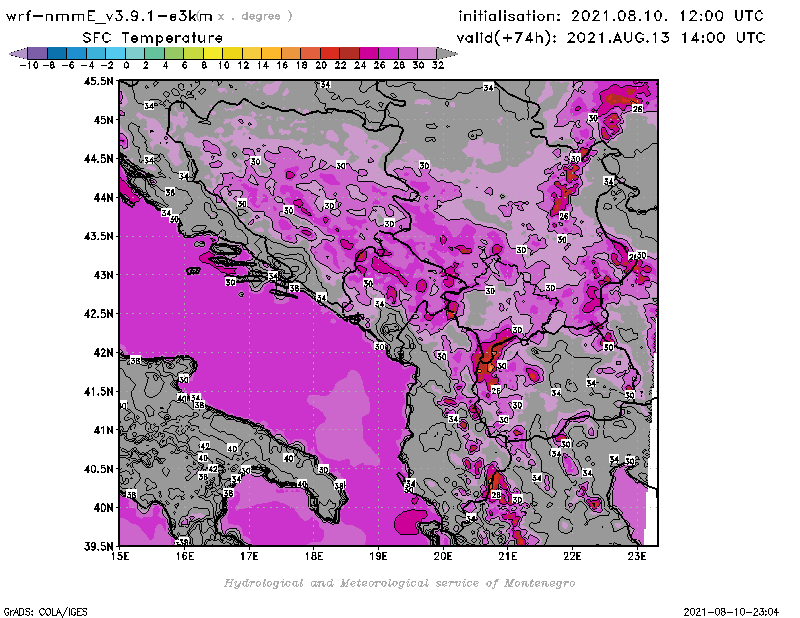
Task: Click the 'GrADS: COLA/IGES' footer label
Action: [x=45, y=611]
